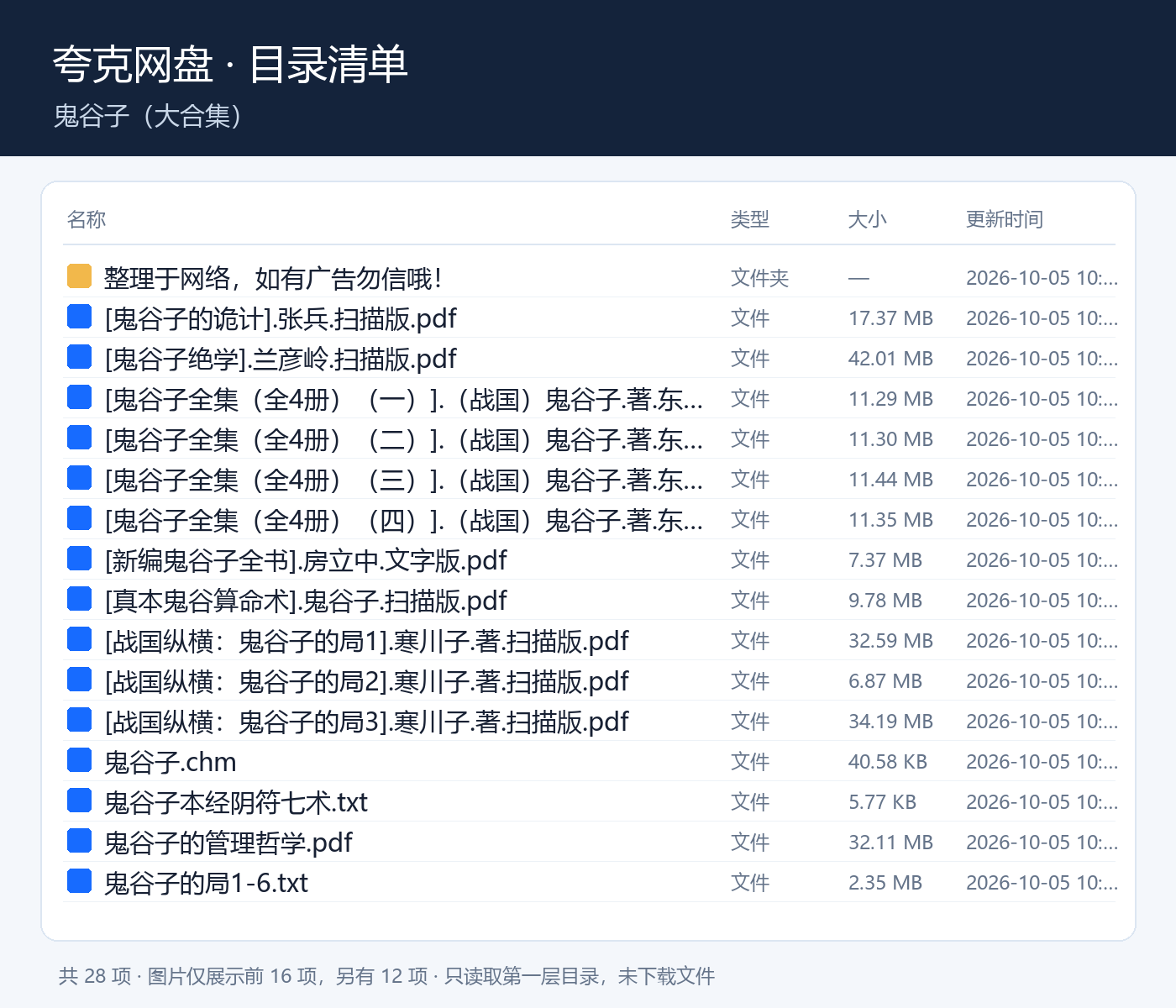
Task: Open the file name [战国纵横：鬼谷子的局1].寒川子.著.扫描版.pdf
Action: click(366, 641)
